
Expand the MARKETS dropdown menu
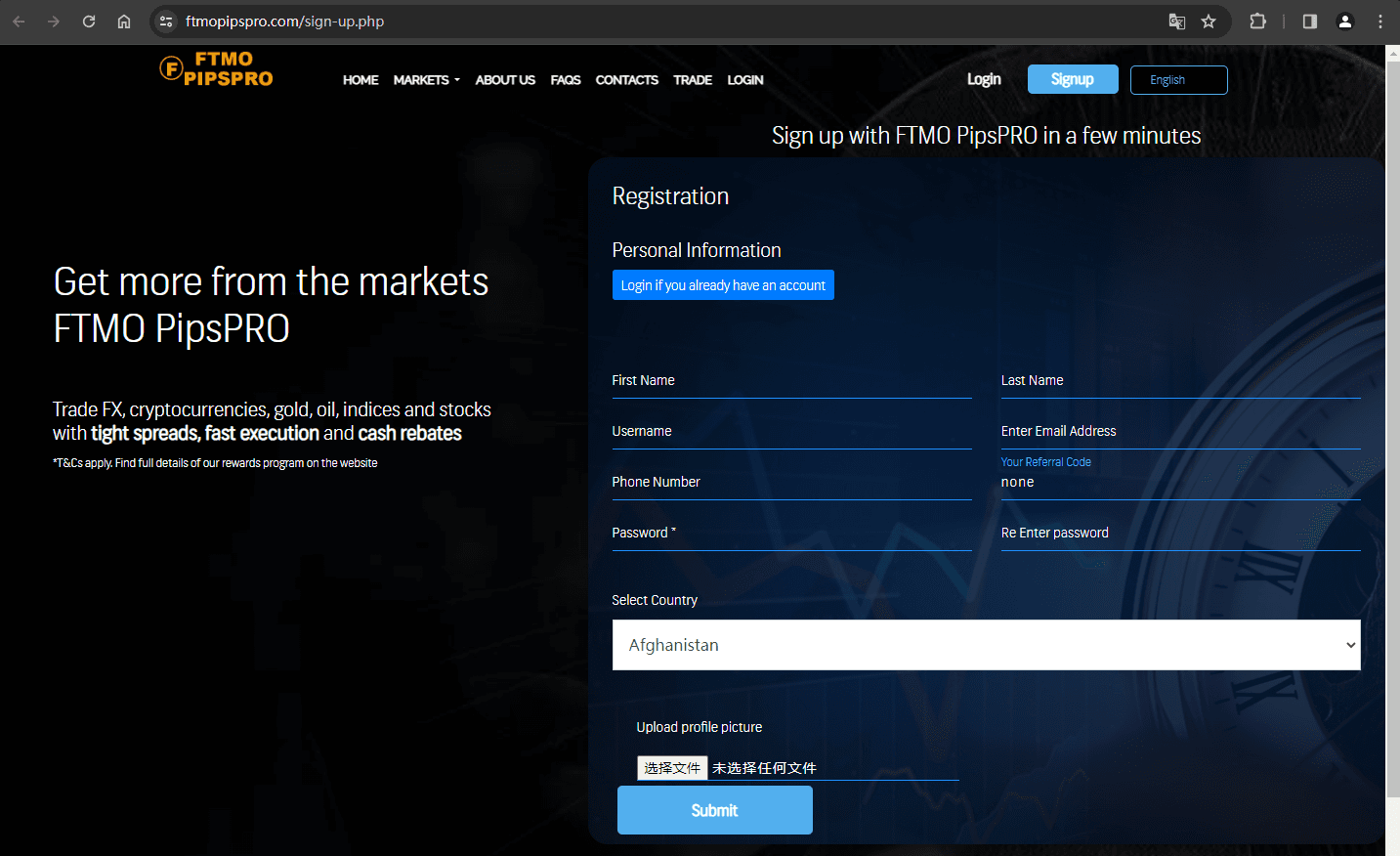point(426,80)
